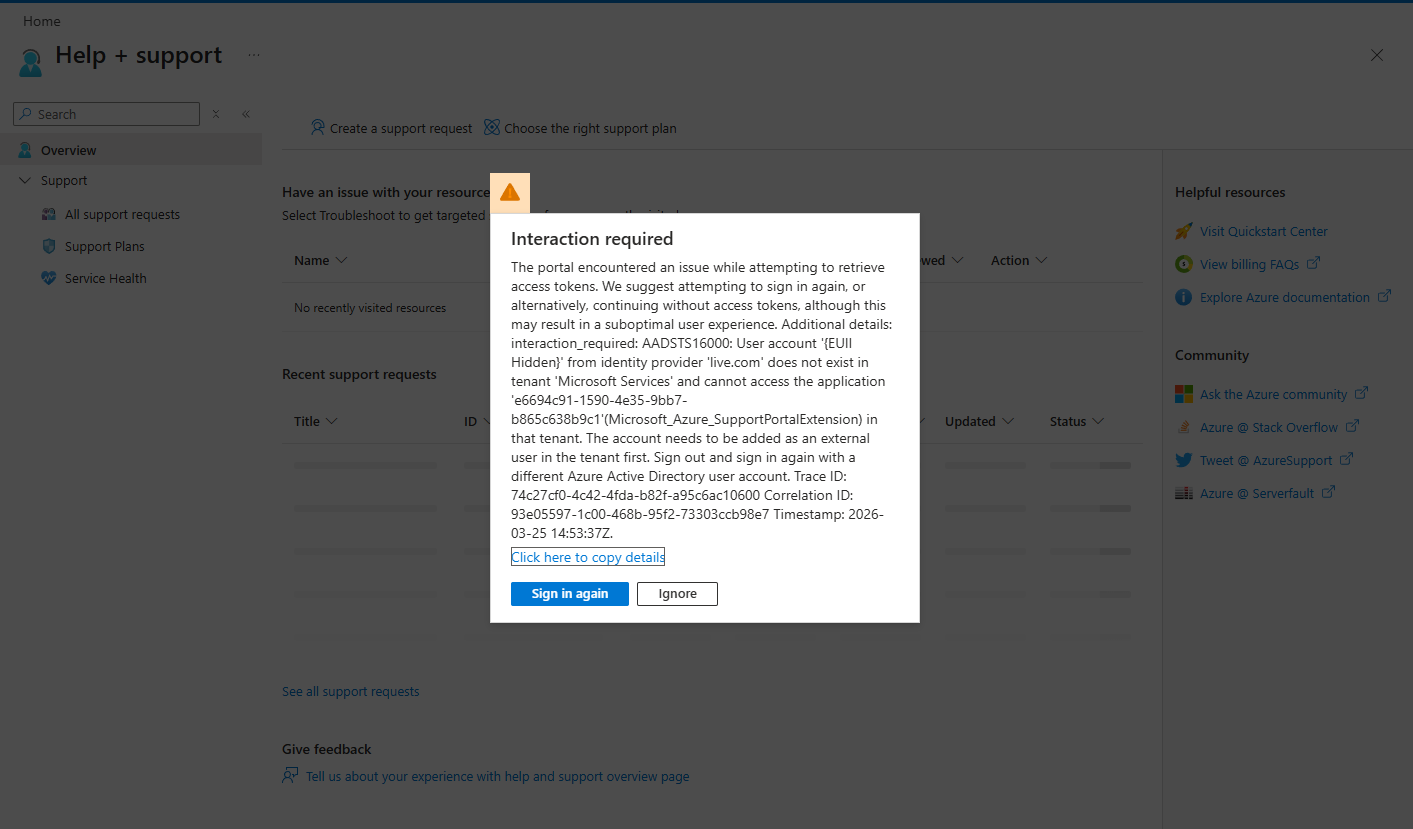Click external-link icon after Azure community
The width and height of the screenshot is (1413, 829).
point(1362,393)
